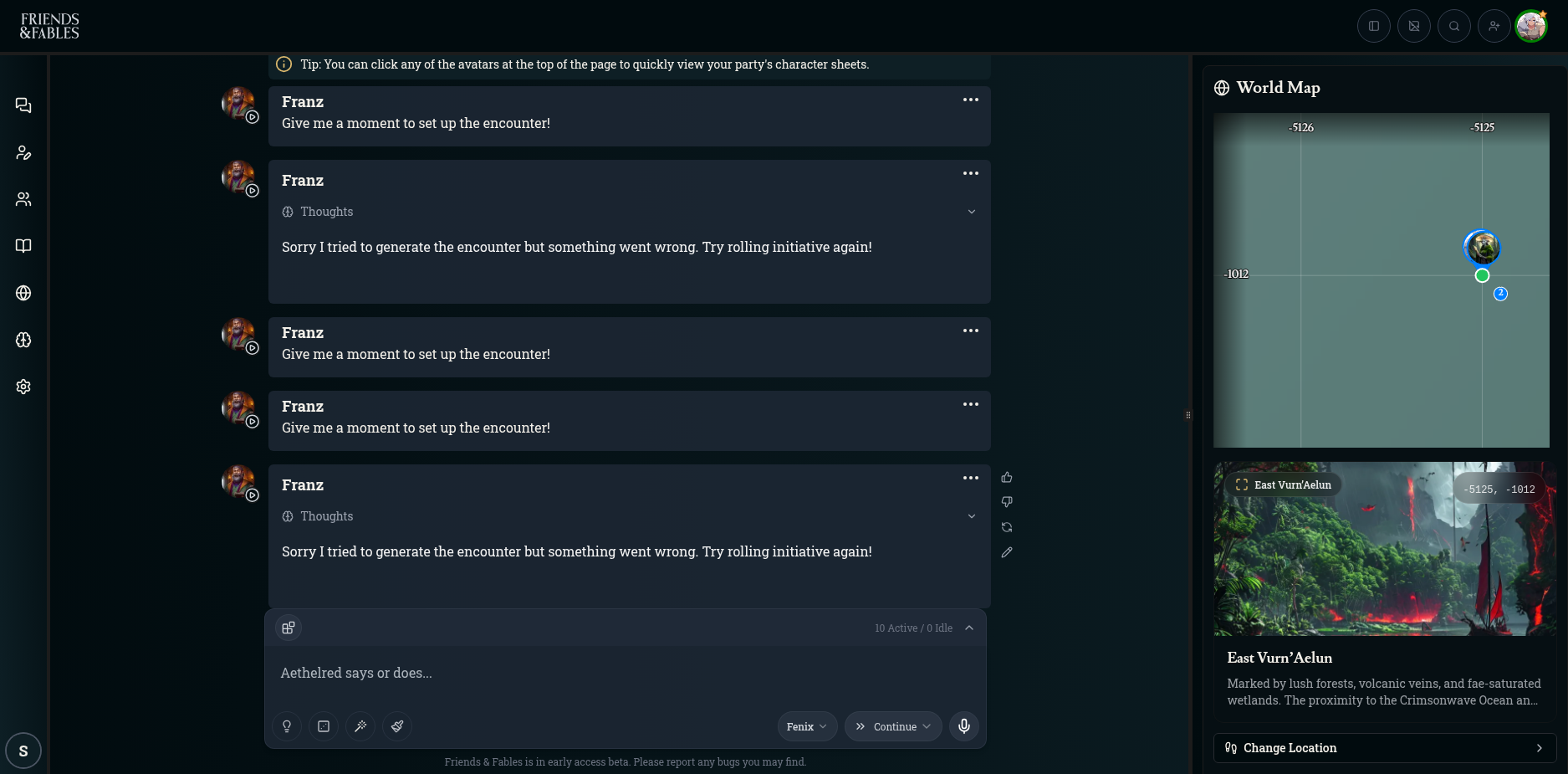Viewport: 1568px width, 774px height.
Task: Open the magic wand tool in input bar
Action: [360, 726]
